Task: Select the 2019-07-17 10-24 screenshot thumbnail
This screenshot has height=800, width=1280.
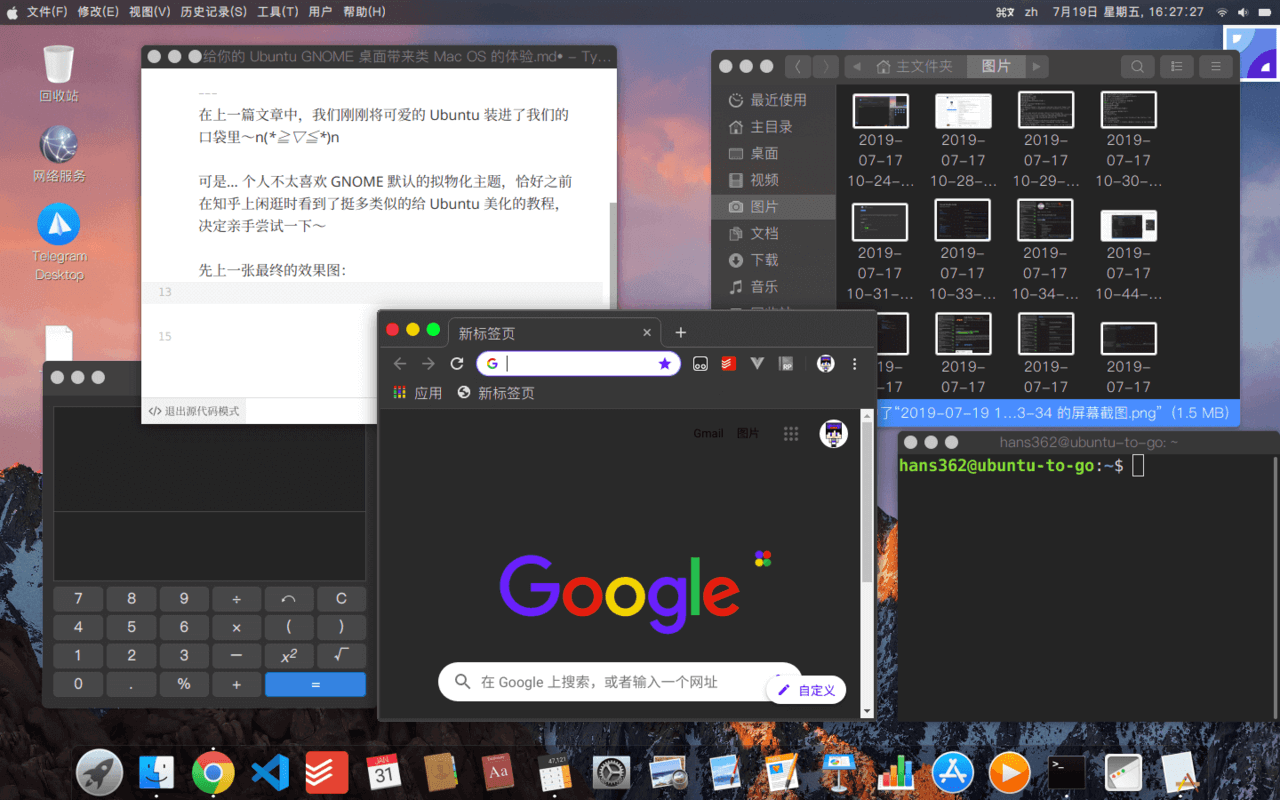Action: tap(881, 110)
